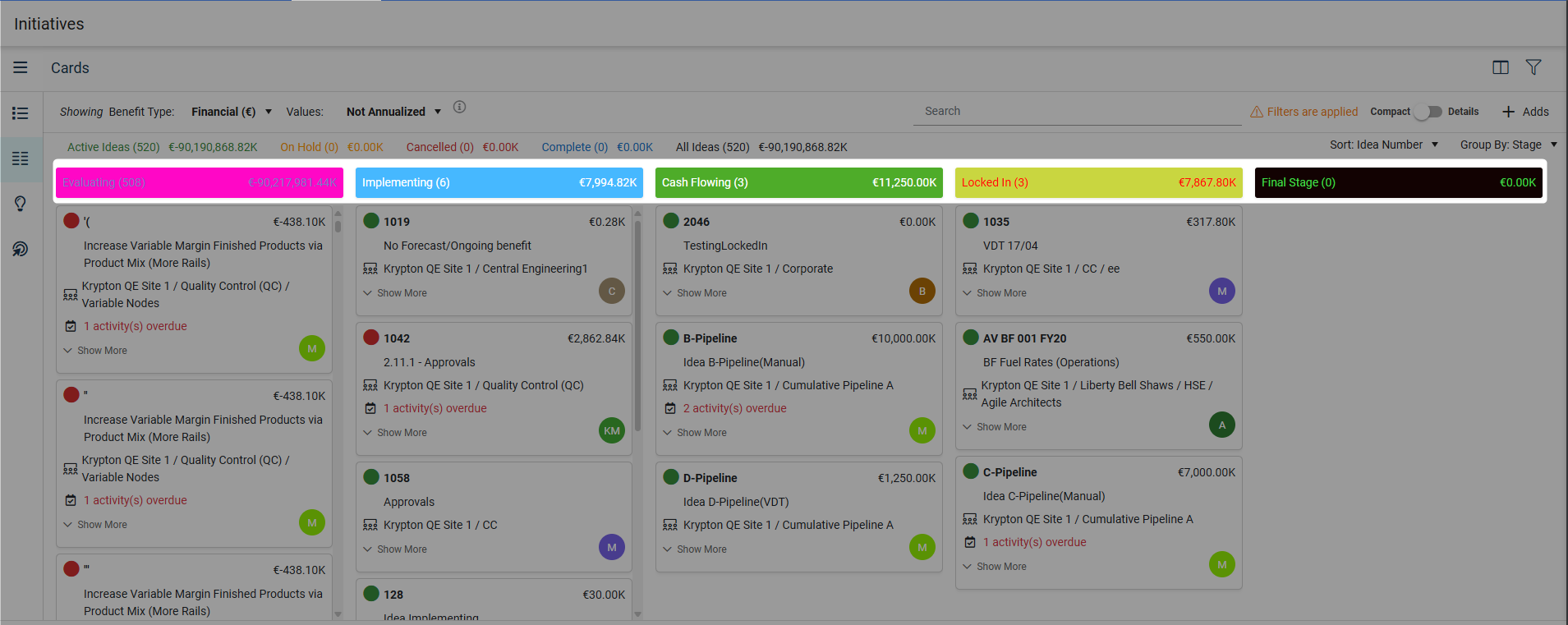Click avatar KM on card 1042
This screenshot has width=1568, height=625.
[612, 430]
